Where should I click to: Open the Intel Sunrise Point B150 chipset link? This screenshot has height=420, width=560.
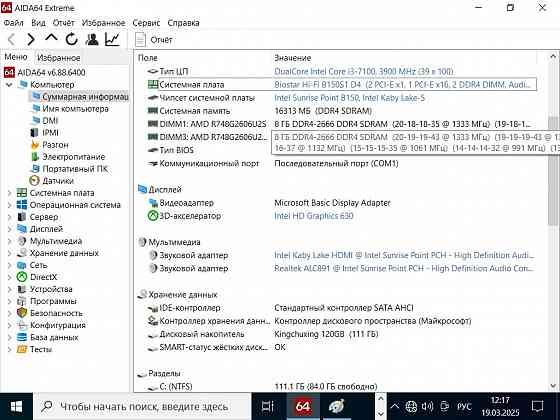pos(349,98)
